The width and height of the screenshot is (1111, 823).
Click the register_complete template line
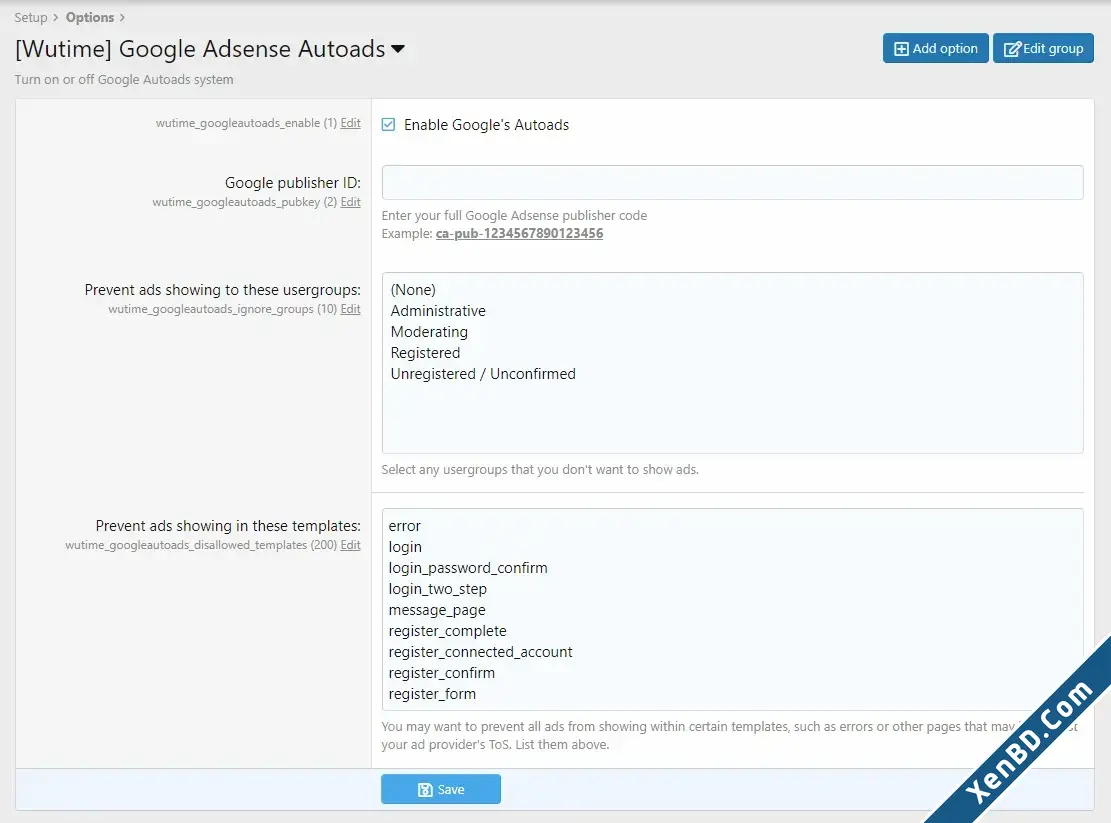[447, 631]
